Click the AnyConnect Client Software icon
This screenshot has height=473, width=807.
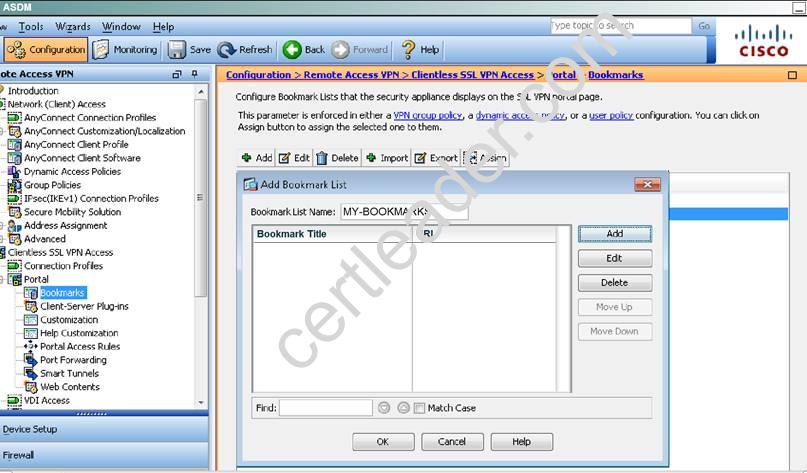point(14,158)
